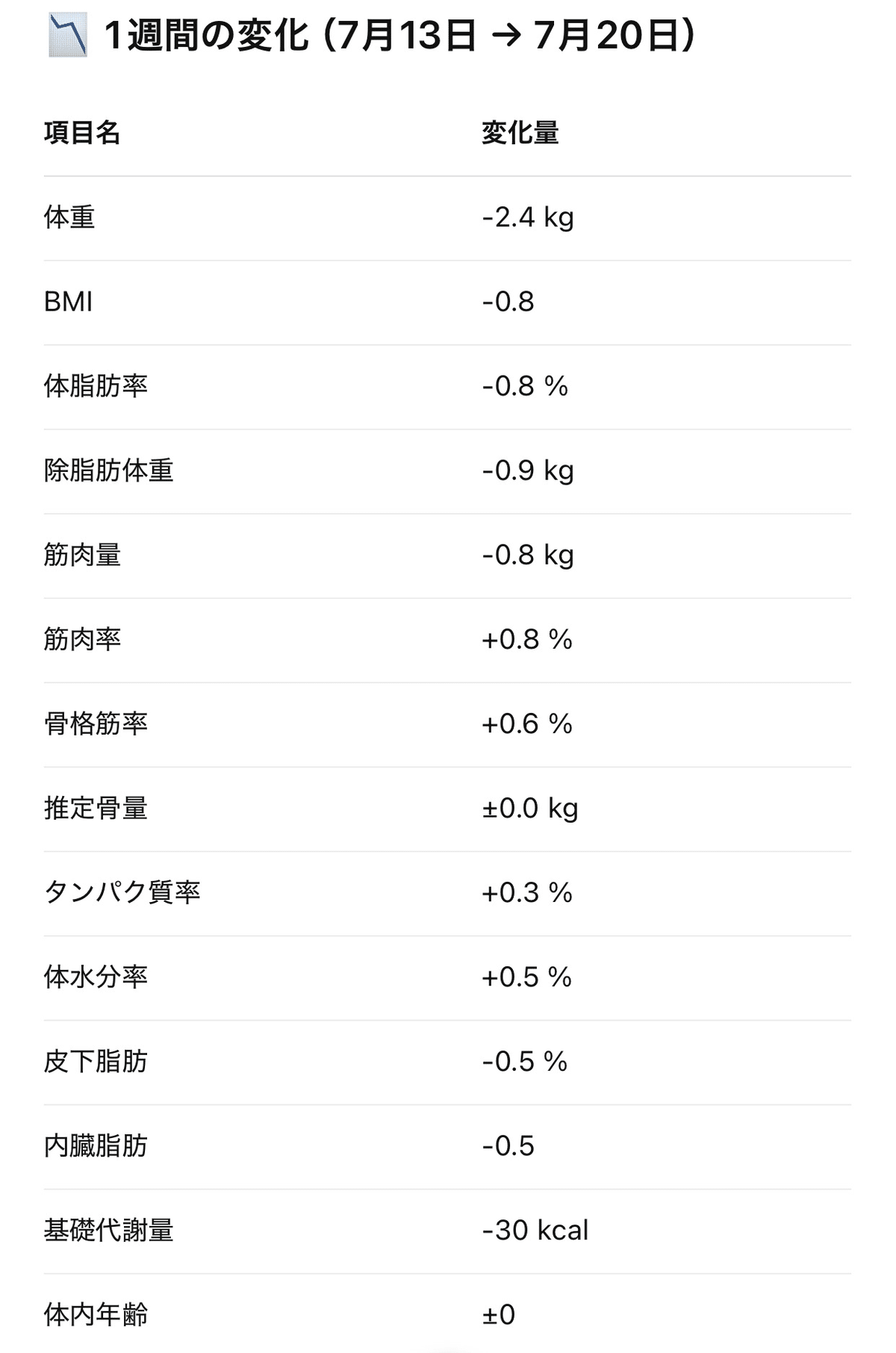Select the 体内年齢 row label

96,1314
